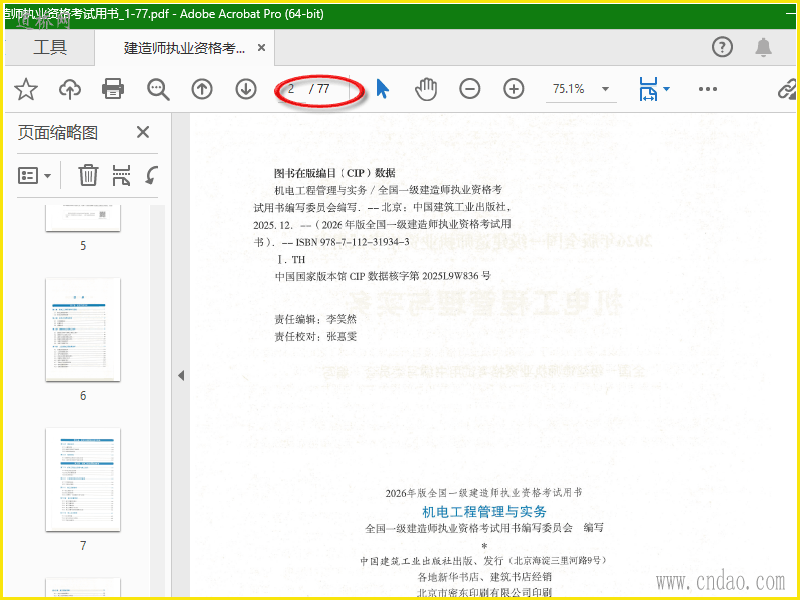800x600 pixels.
Task: Select page 7 thumbnail
Action: pyautogui.click(x=83, y=480)
